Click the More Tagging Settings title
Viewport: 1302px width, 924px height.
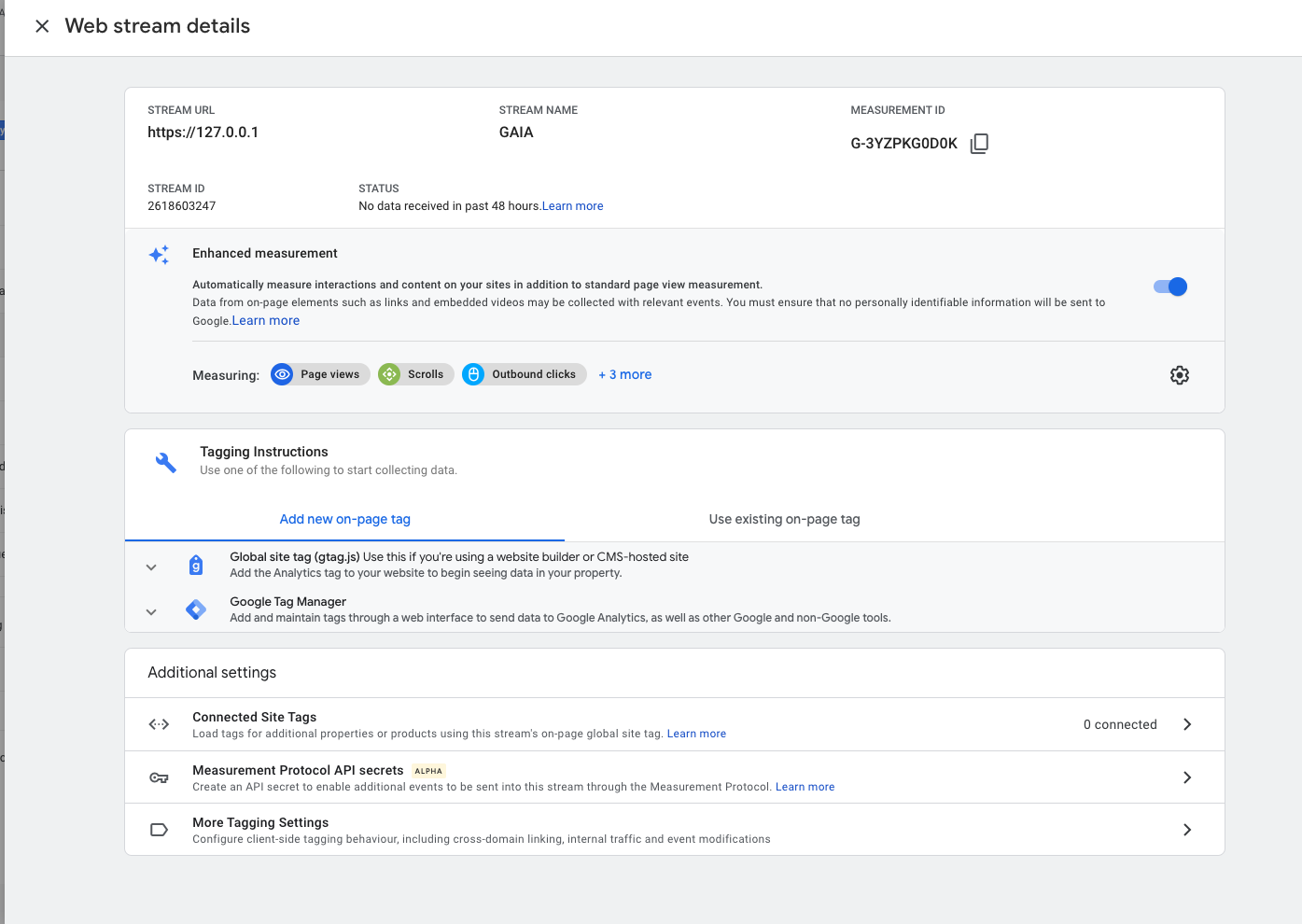click(x=260, y=822)
